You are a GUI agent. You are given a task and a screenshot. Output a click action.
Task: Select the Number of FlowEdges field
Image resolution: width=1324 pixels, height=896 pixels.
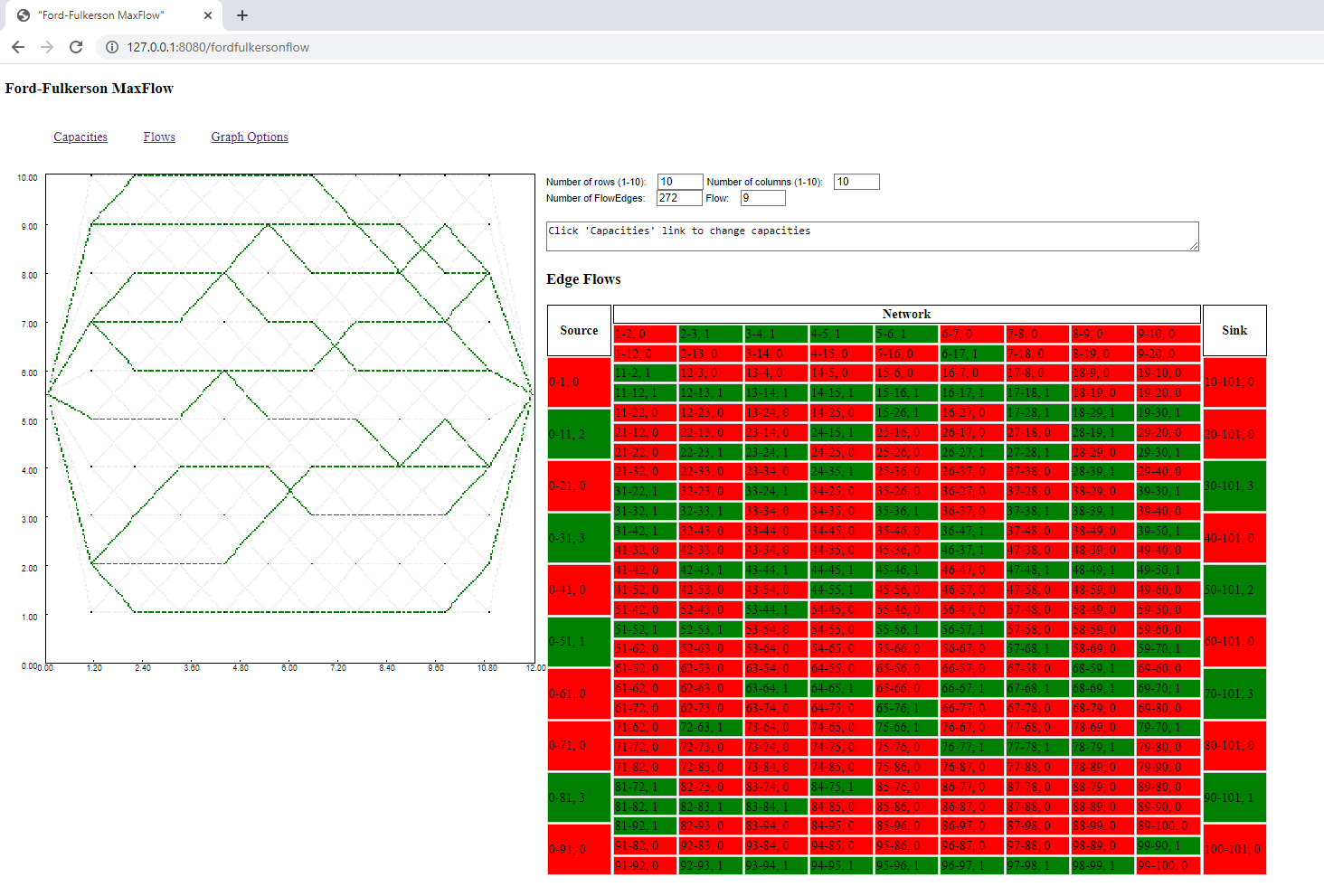(x=678, y=198)
